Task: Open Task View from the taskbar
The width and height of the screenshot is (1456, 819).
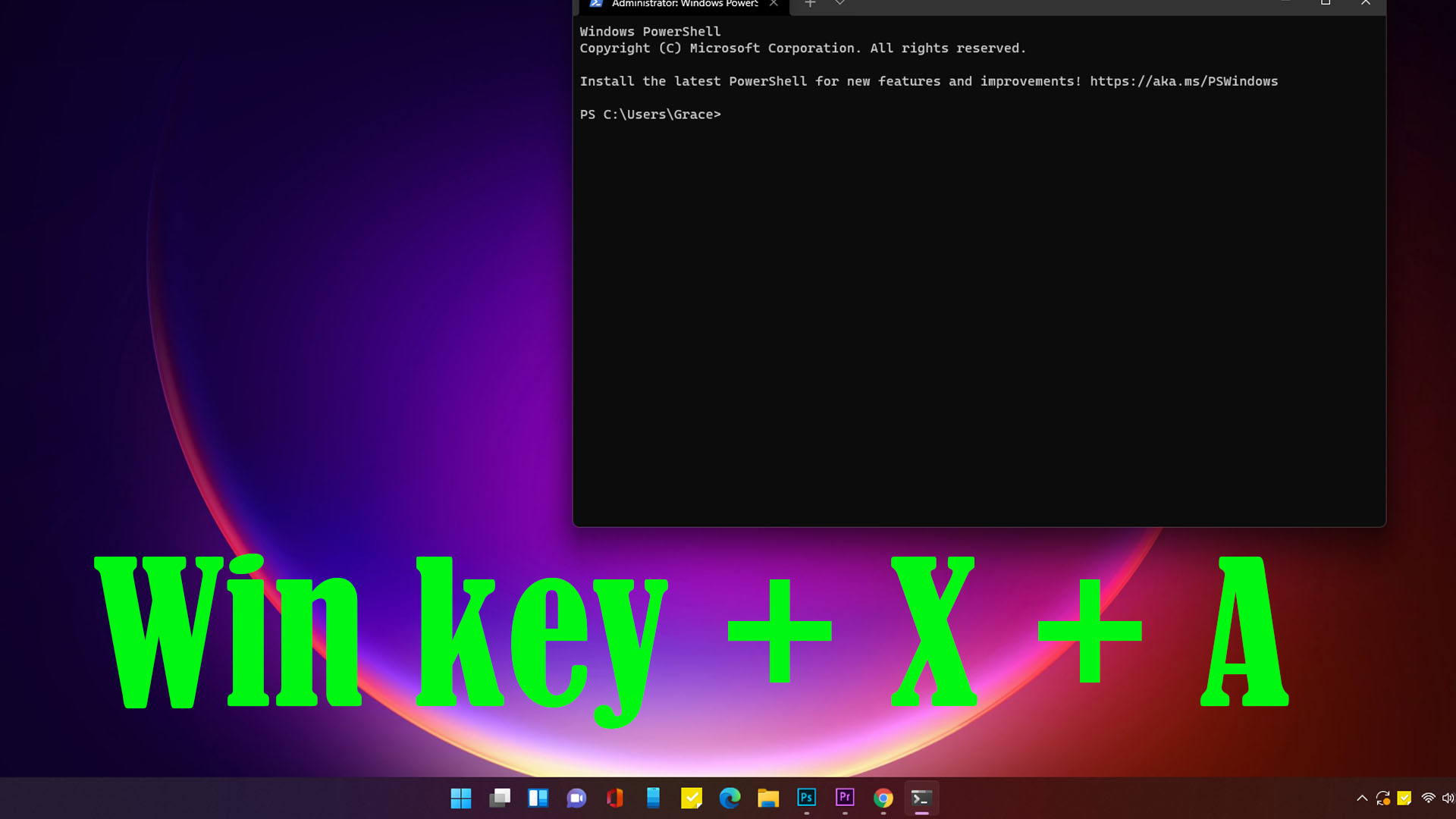Action: [x=500, y=798]
